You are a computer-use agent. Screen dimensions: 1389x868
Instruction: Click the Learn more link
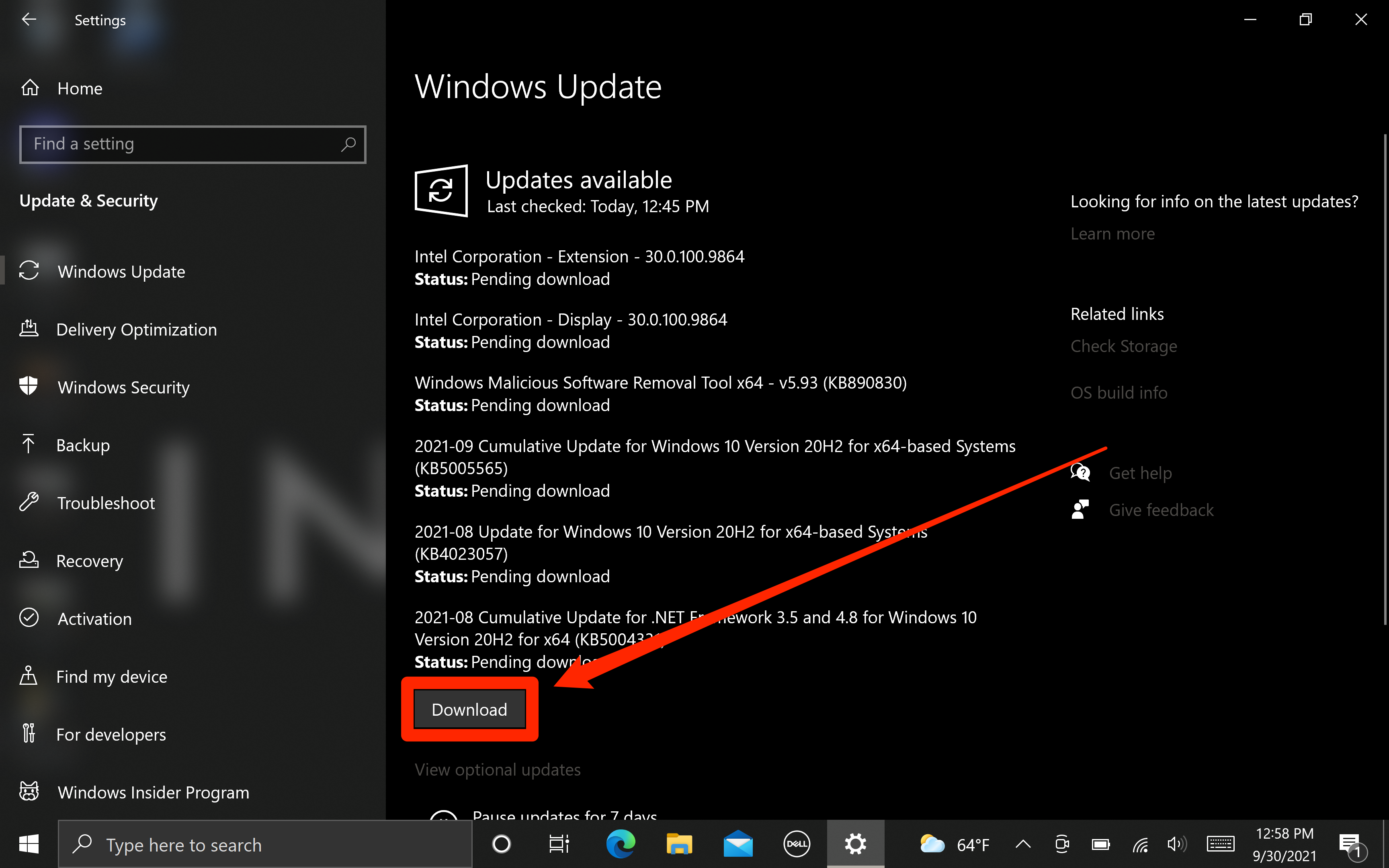click(1112, 233)
